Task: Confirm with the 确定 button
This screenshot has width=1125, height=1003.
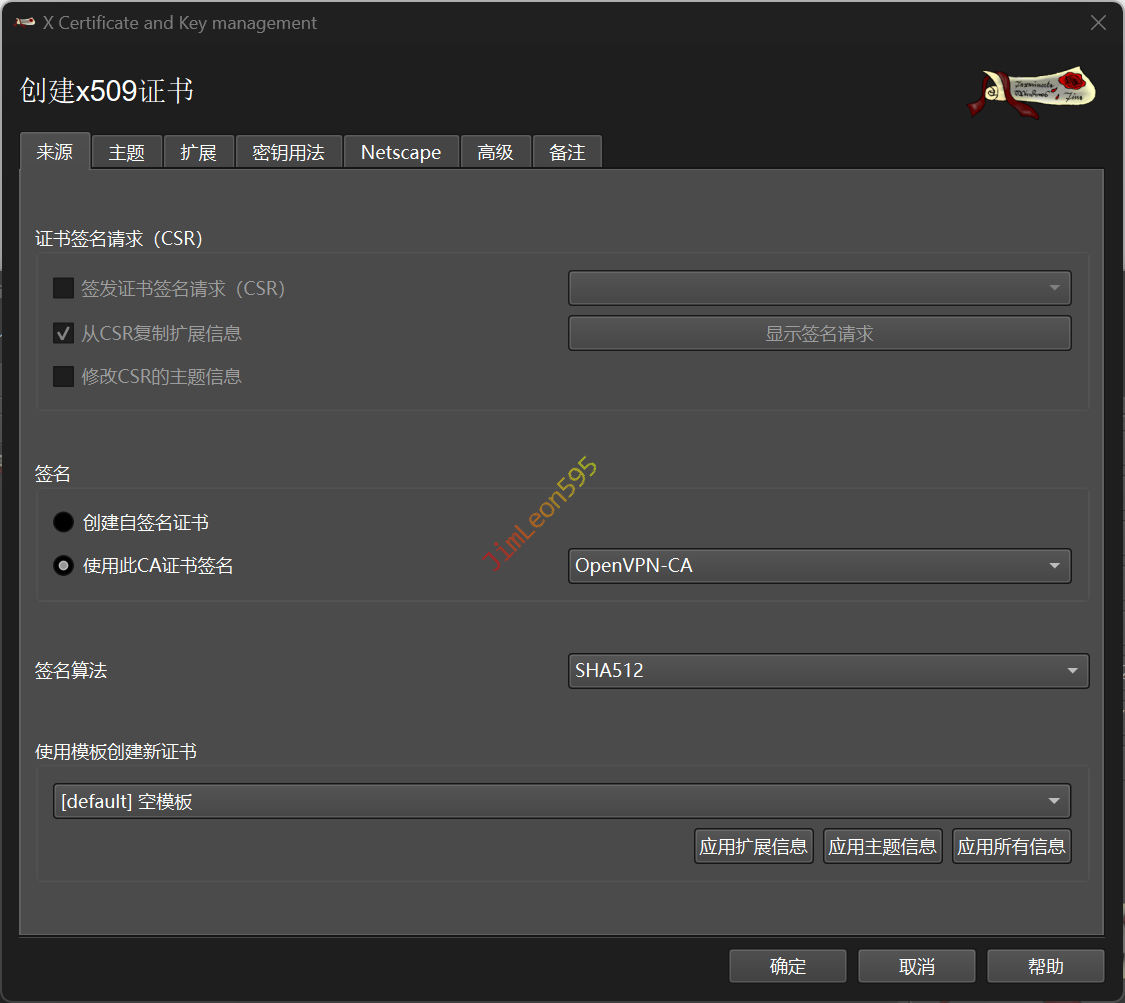Action: point(787,967)
